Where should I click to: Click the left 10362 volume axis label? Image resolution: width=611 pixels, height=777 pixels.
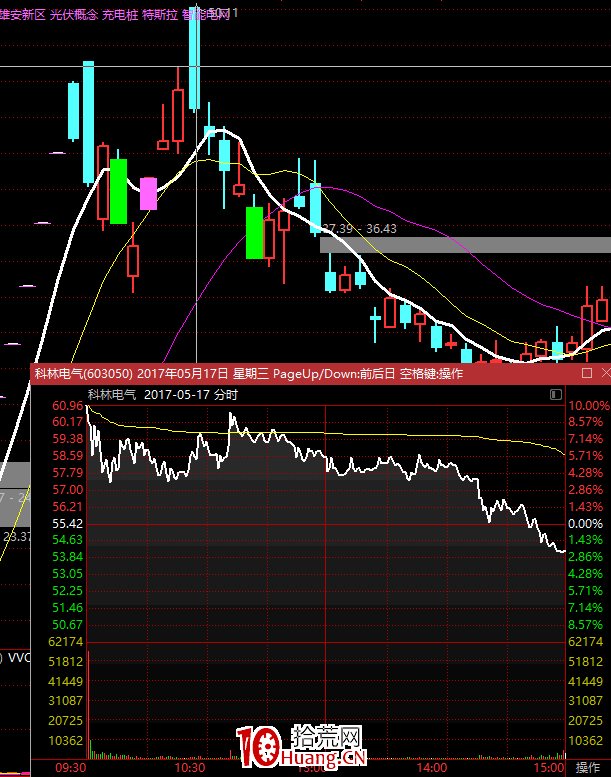66,741
